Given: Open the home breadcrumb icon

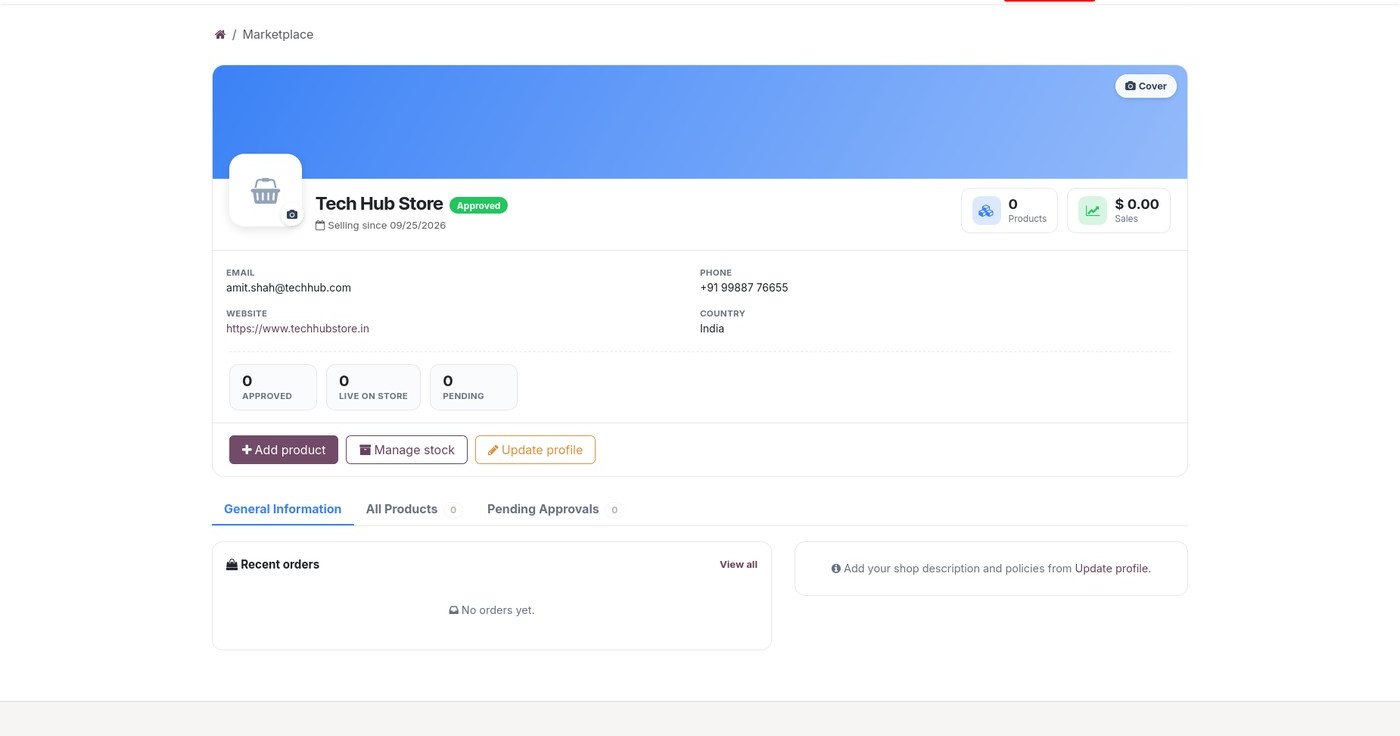Looking at the screenshot, I should tap(220, 35).
